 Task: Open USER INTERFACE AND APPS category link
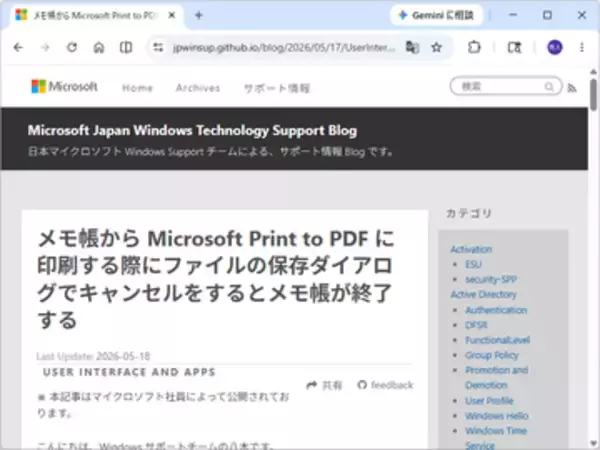129,372
